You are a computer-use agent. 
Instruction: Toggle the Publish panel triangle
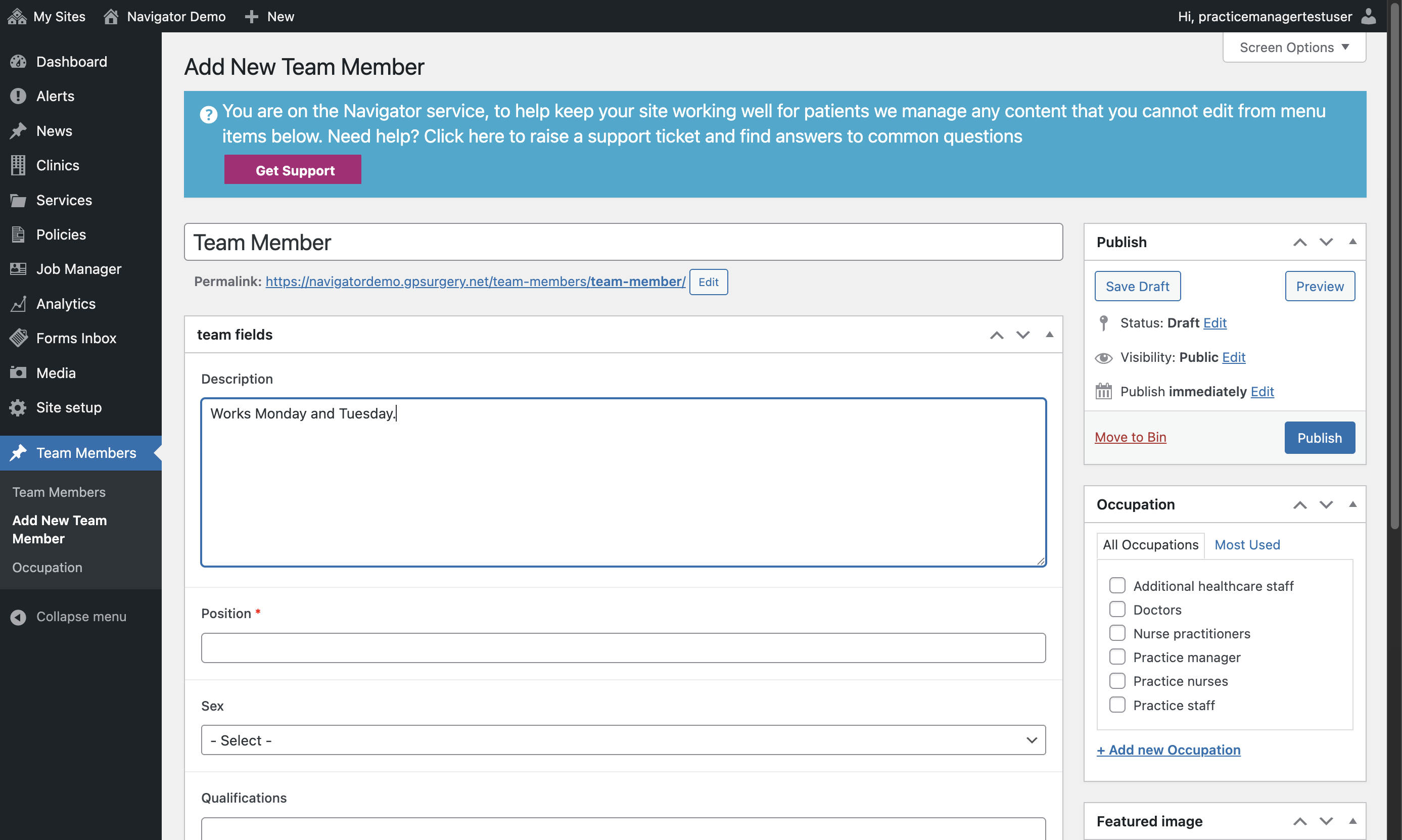[x=1353, y=242]
